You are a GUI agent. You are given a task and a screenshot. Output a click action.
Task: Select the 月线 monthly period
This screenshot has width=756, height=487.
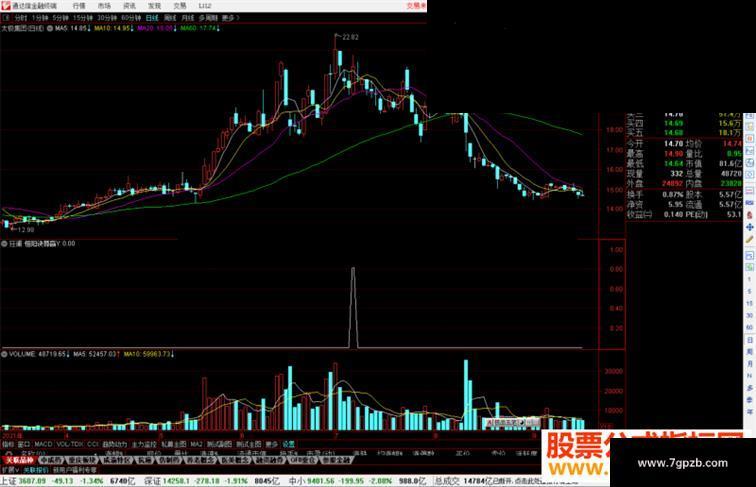click(x=188, y=18)
